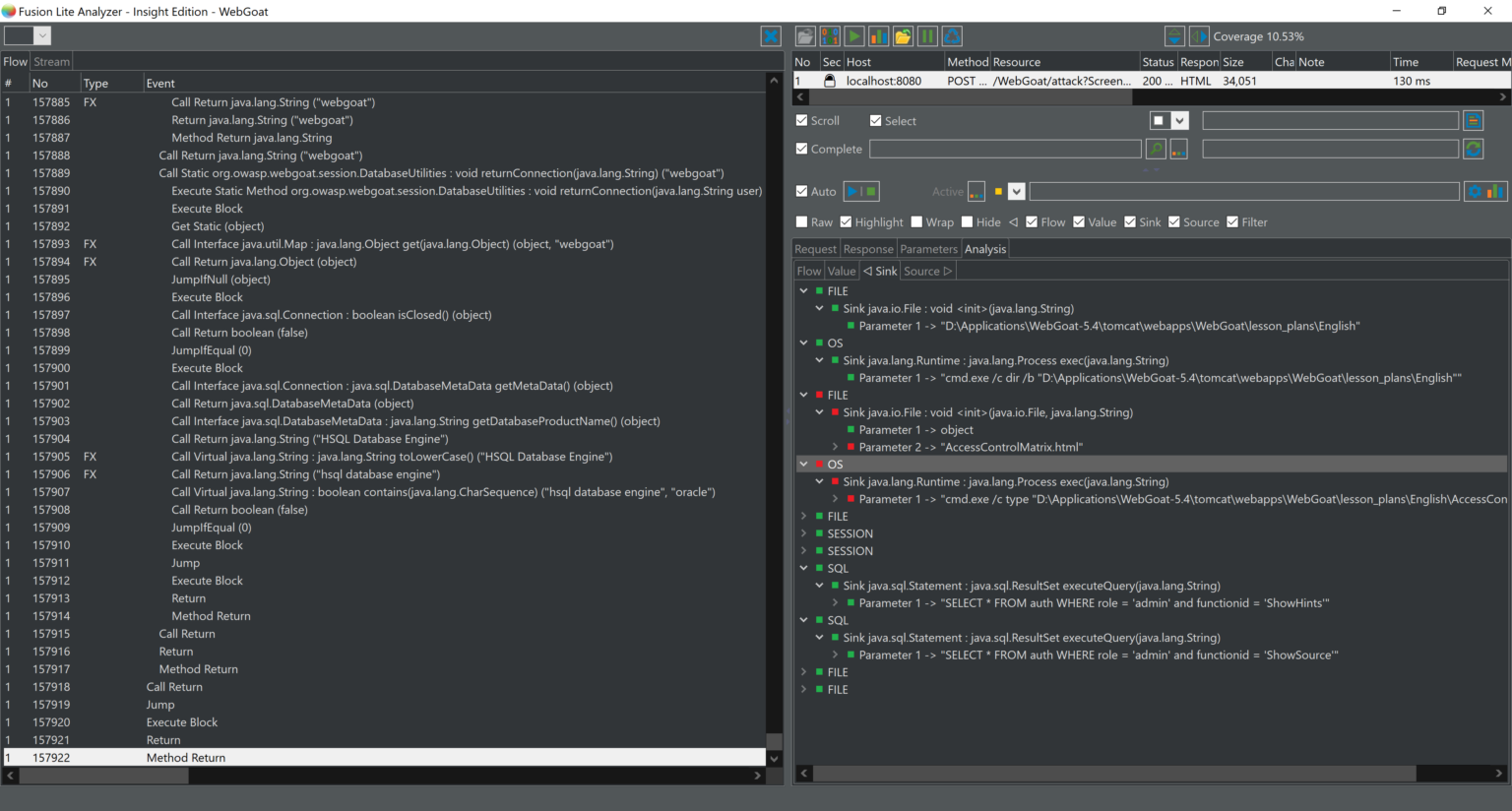Enable the Raw checkbox
This screenshot has width=1512, height=811.
(x=802, y=222)
